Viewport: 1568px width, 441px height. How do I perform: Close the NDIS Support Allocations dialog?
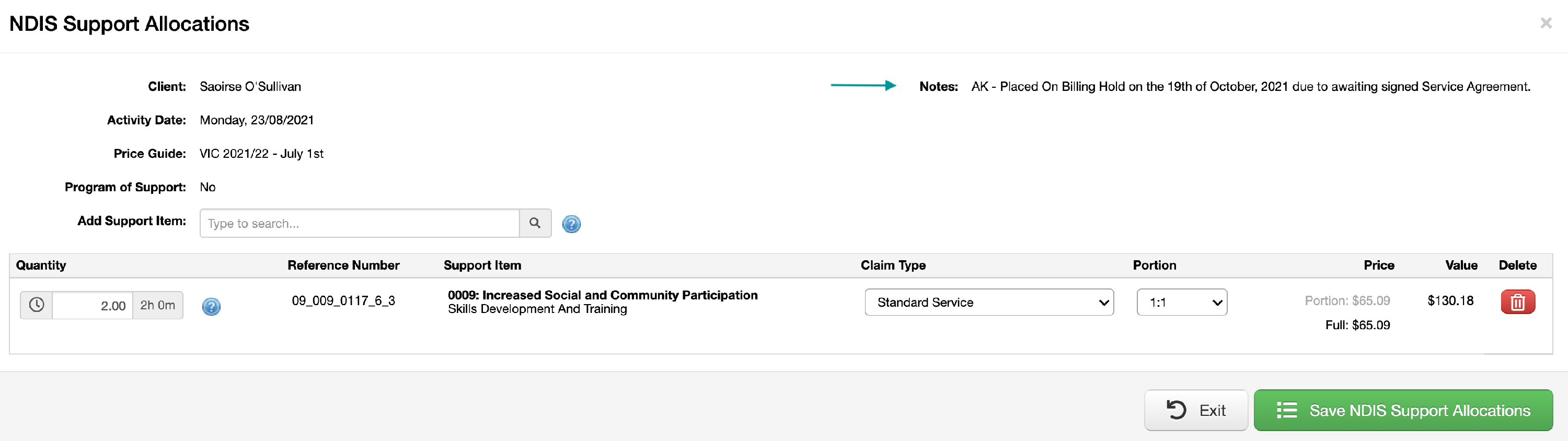pos(1546,23)
